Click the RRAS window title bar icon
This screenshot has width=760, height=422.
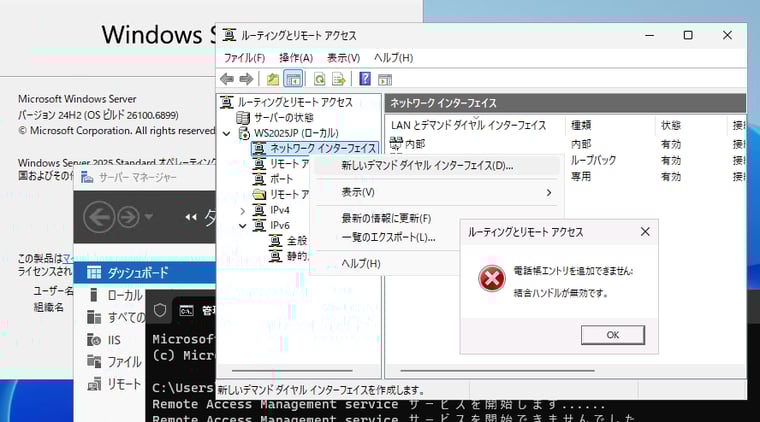[x=229, y=35]
